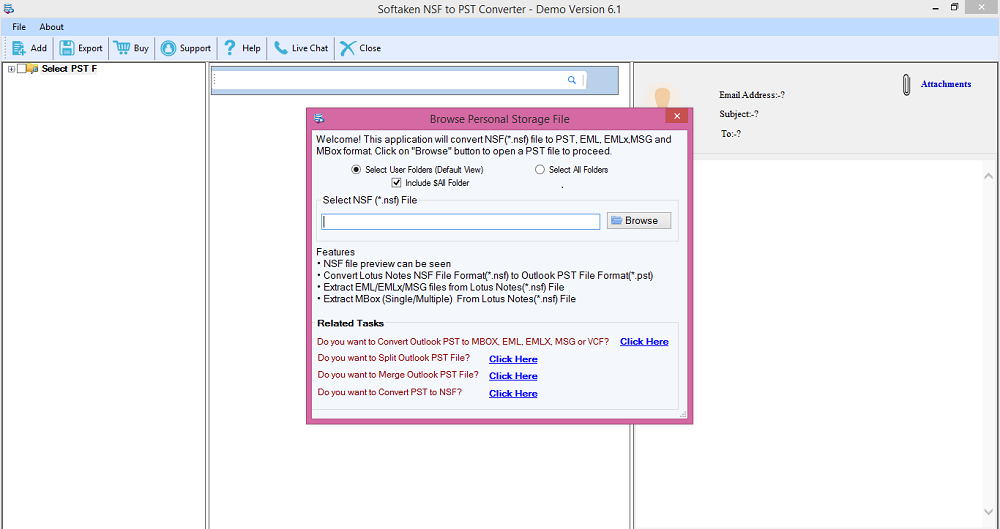Click into the search text box

389,80
